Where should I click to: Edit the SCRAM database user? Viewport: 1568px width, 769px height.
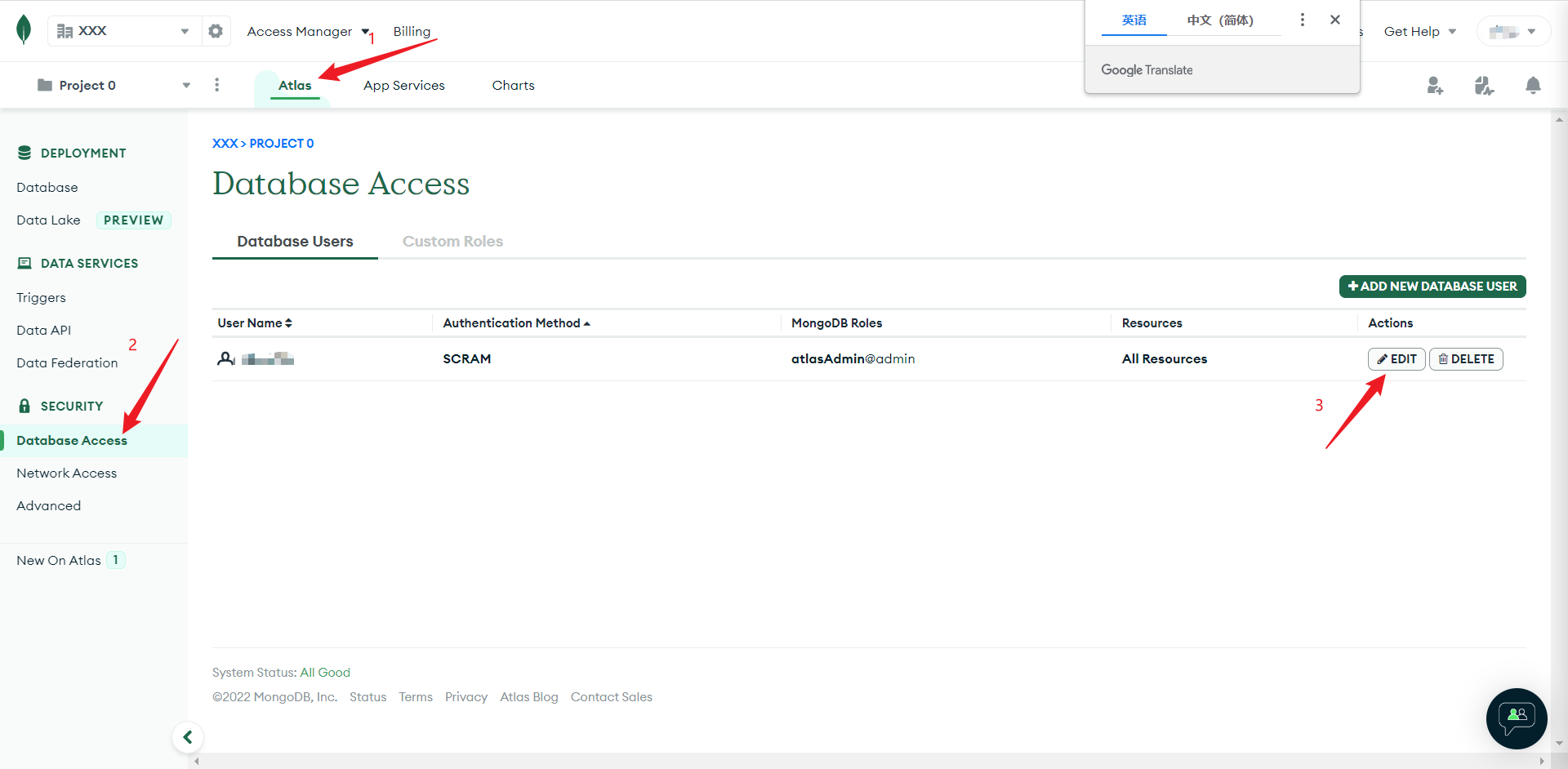tap(1396, 359)
